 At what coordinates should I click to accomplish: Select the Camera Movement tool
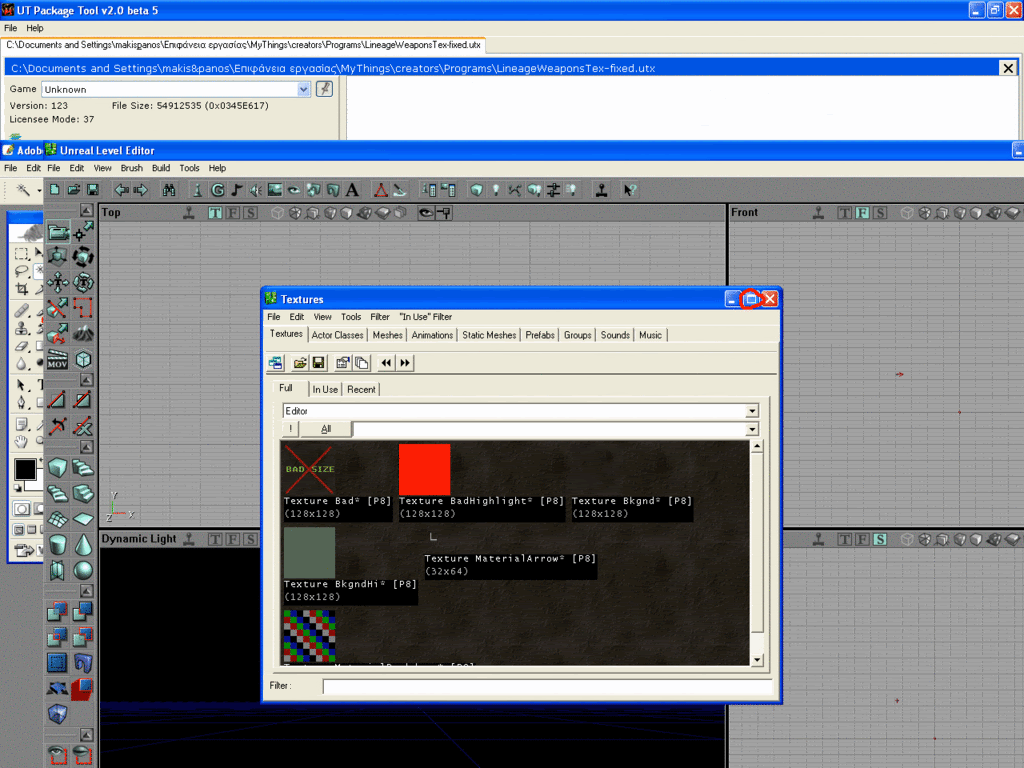coord(59,232)
